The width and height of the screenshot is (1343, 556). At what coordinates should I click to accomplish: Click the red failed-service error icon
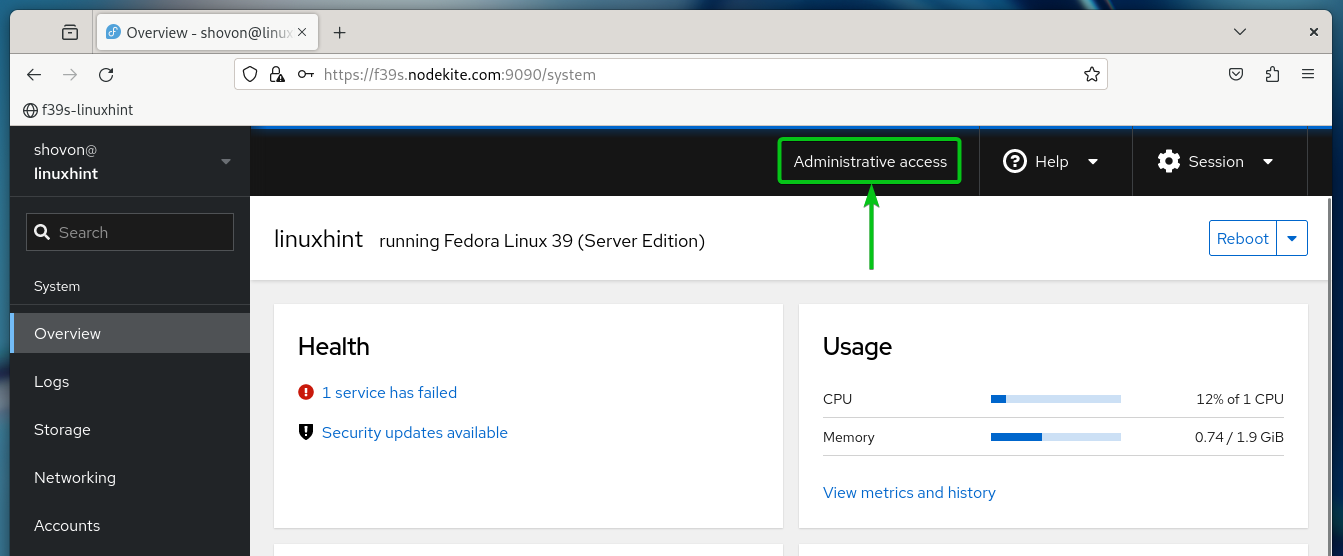[306, 392]
